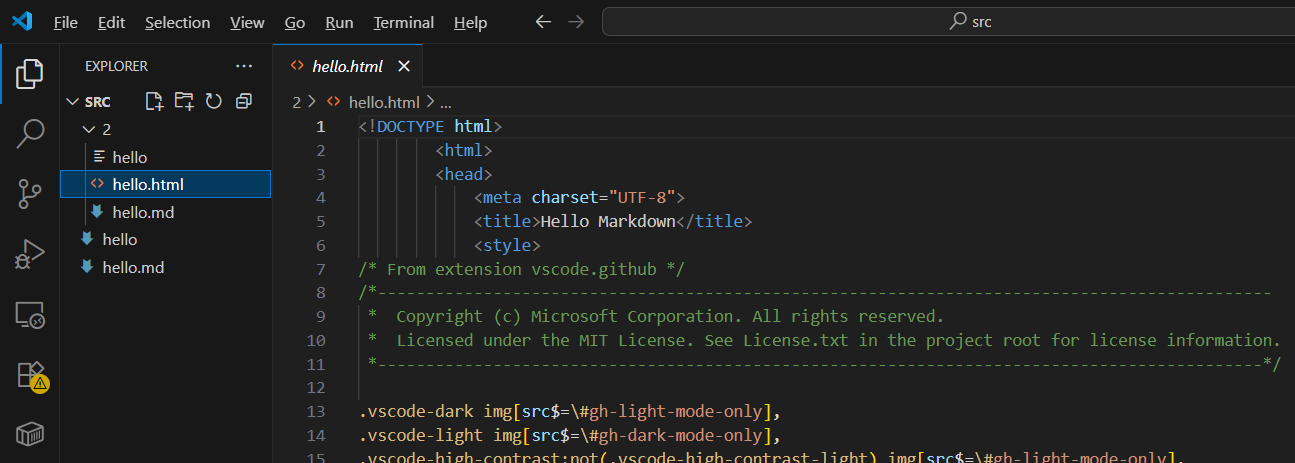Screen dimensions: 1295x463
Task: Open Run and Debug view
Action: (30, 254)
